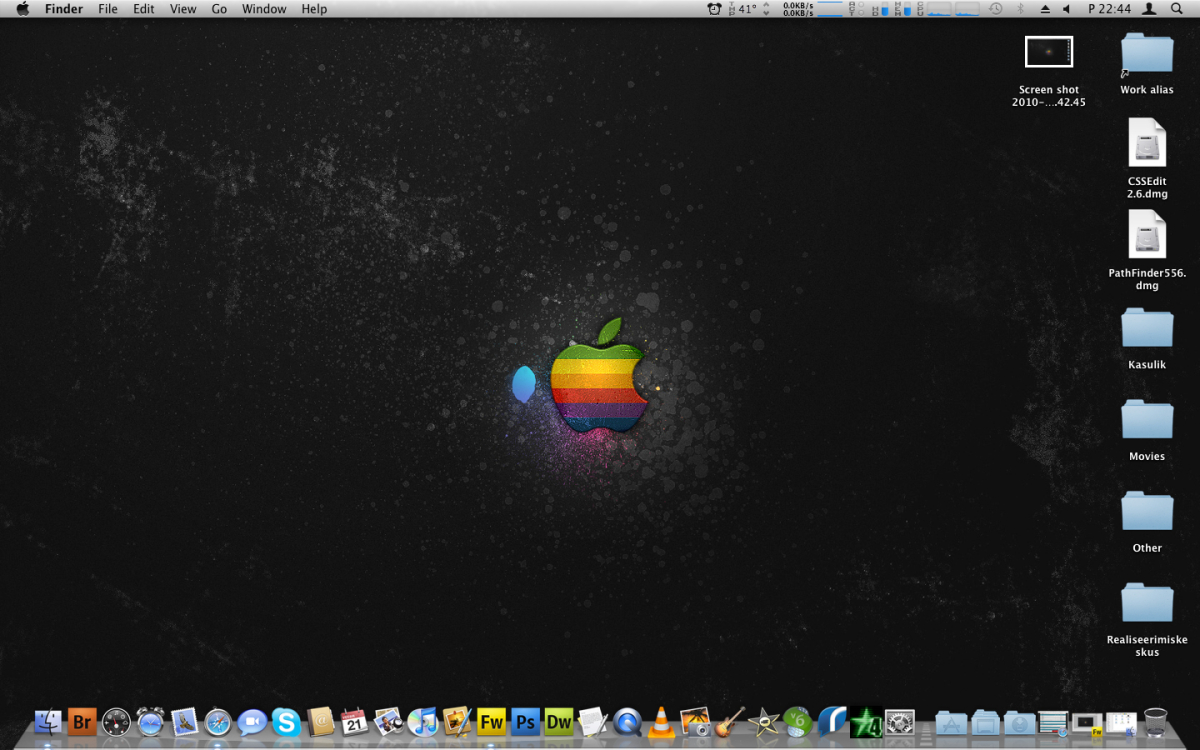Launch Photoshop from the Dock
The height and width of the screenshot is (750, 1200).
(x=525, y=721)
